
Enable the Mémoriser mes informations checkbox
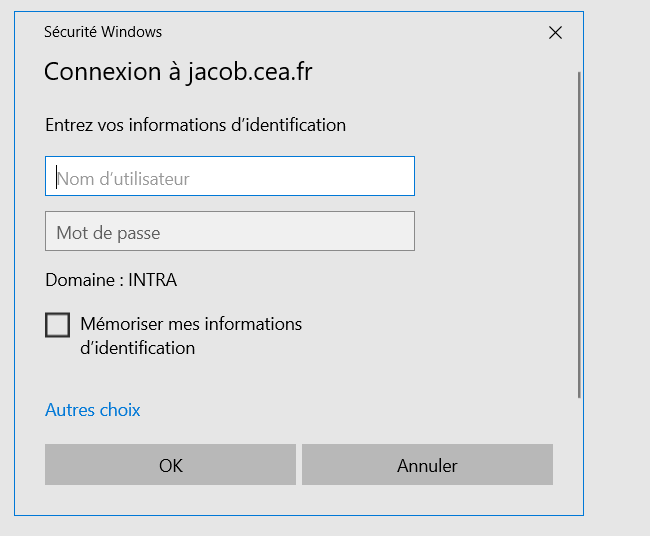click(58, 325)
